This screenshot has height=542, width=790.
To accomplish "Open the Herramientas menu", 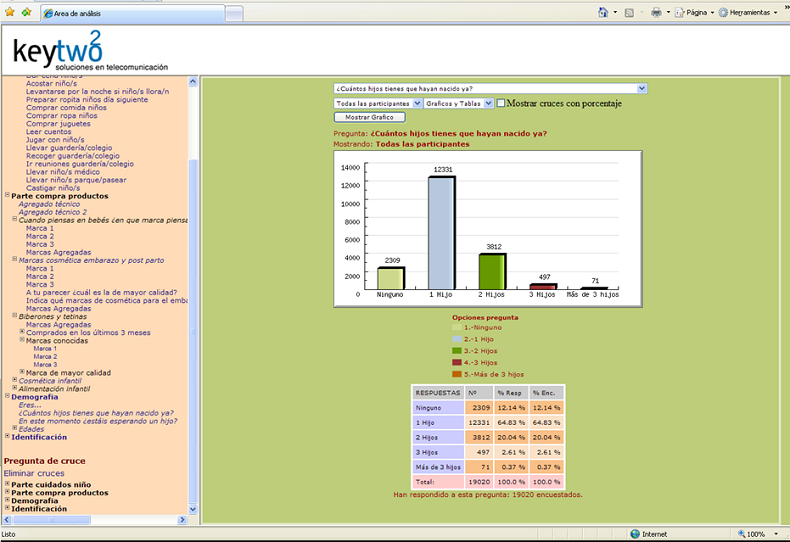I will point(749,13).
